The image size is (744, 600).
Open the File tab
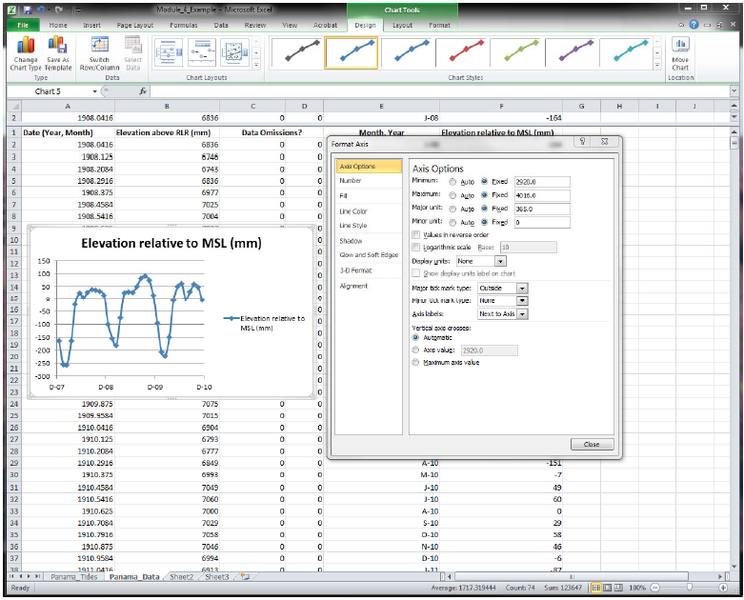pyautogui.click(x=23, y=25)
